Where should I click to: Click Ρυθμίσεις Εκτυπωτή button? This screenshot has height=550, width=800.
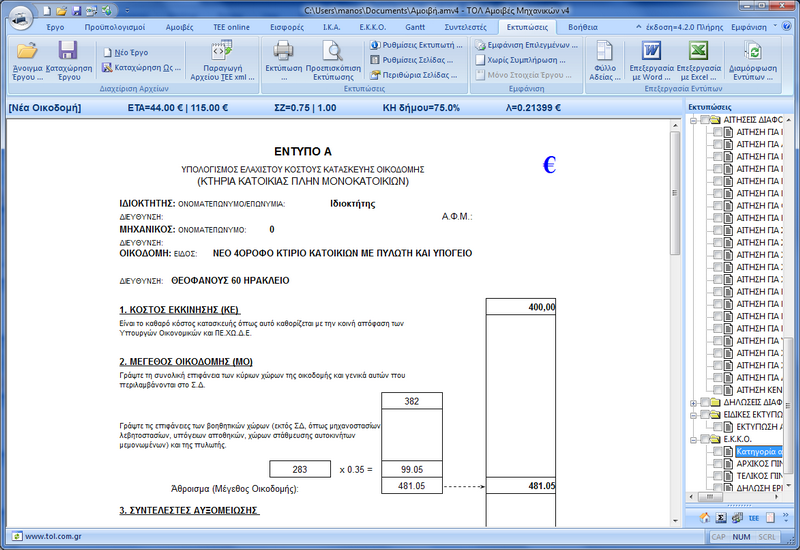tap(417, 45)
